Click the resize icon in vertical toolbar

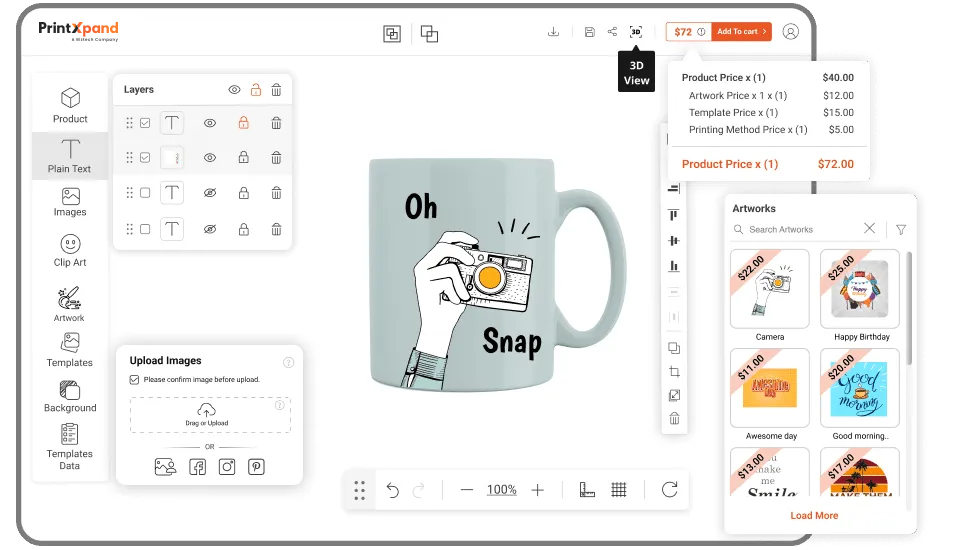(674, 395)
